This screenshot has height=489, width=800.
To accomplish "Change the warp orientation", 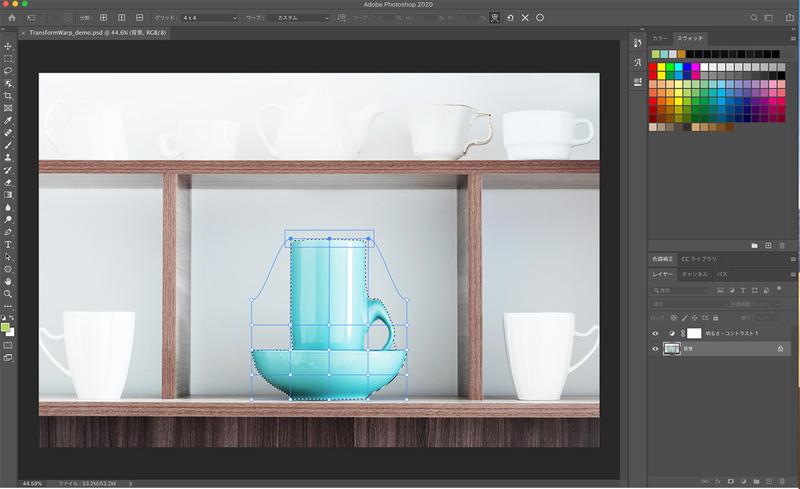I will (x=342, y=18).
